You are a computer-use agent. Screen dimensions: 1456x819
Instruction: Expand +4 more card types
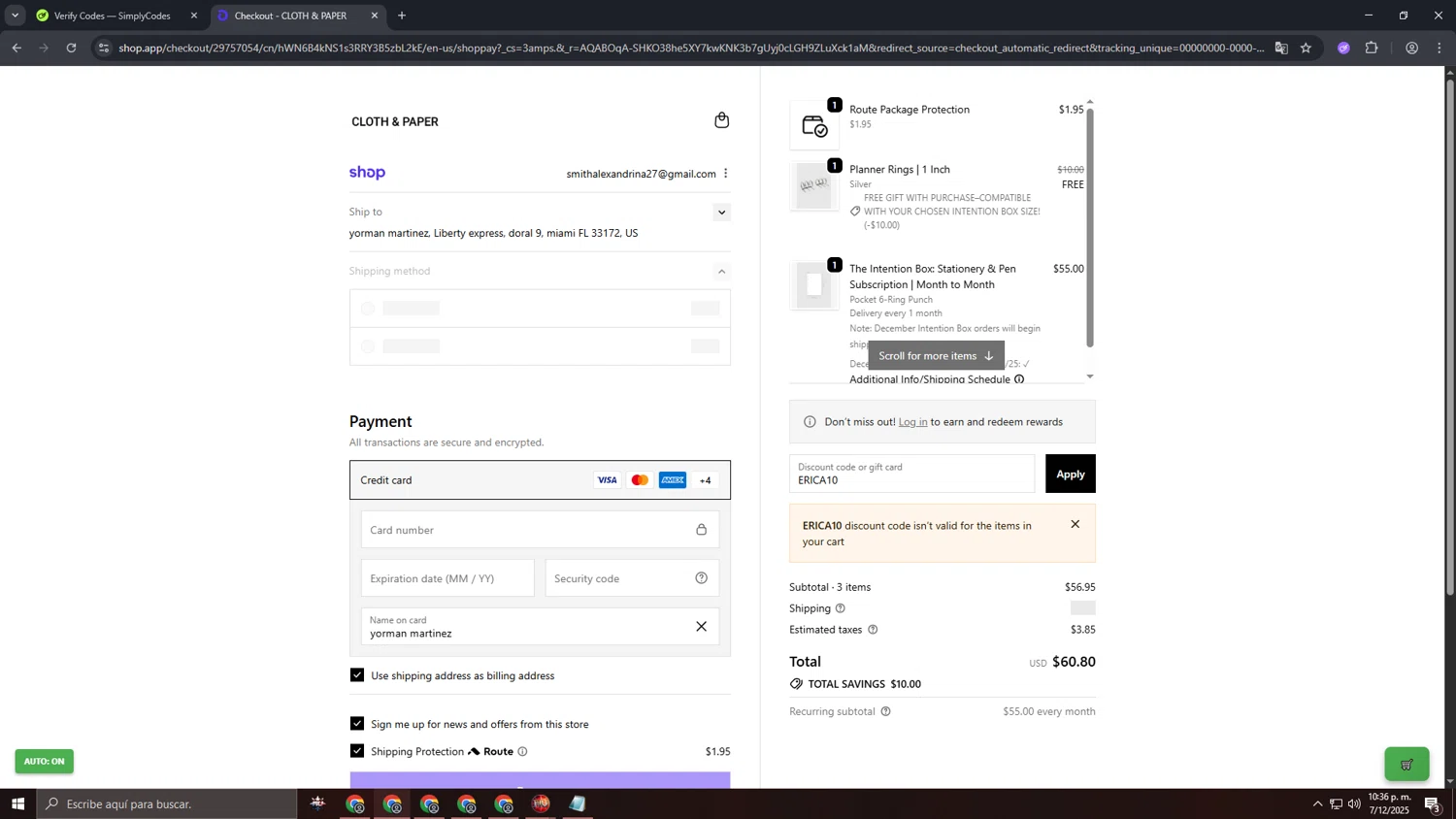click(705, 480)
